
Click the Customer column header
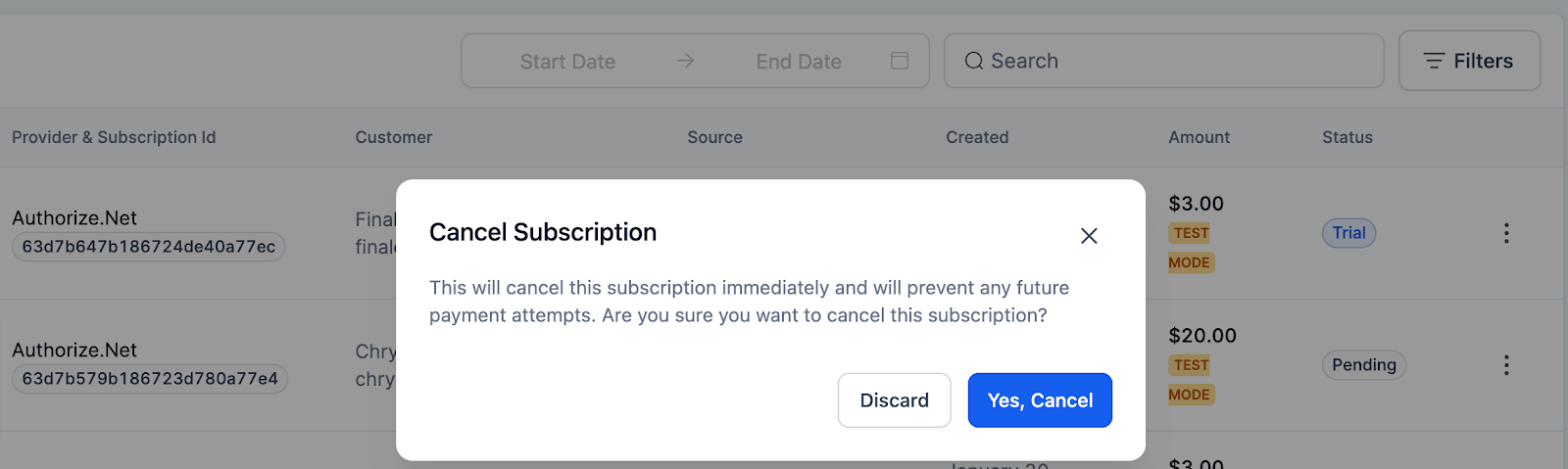[393, 137]
